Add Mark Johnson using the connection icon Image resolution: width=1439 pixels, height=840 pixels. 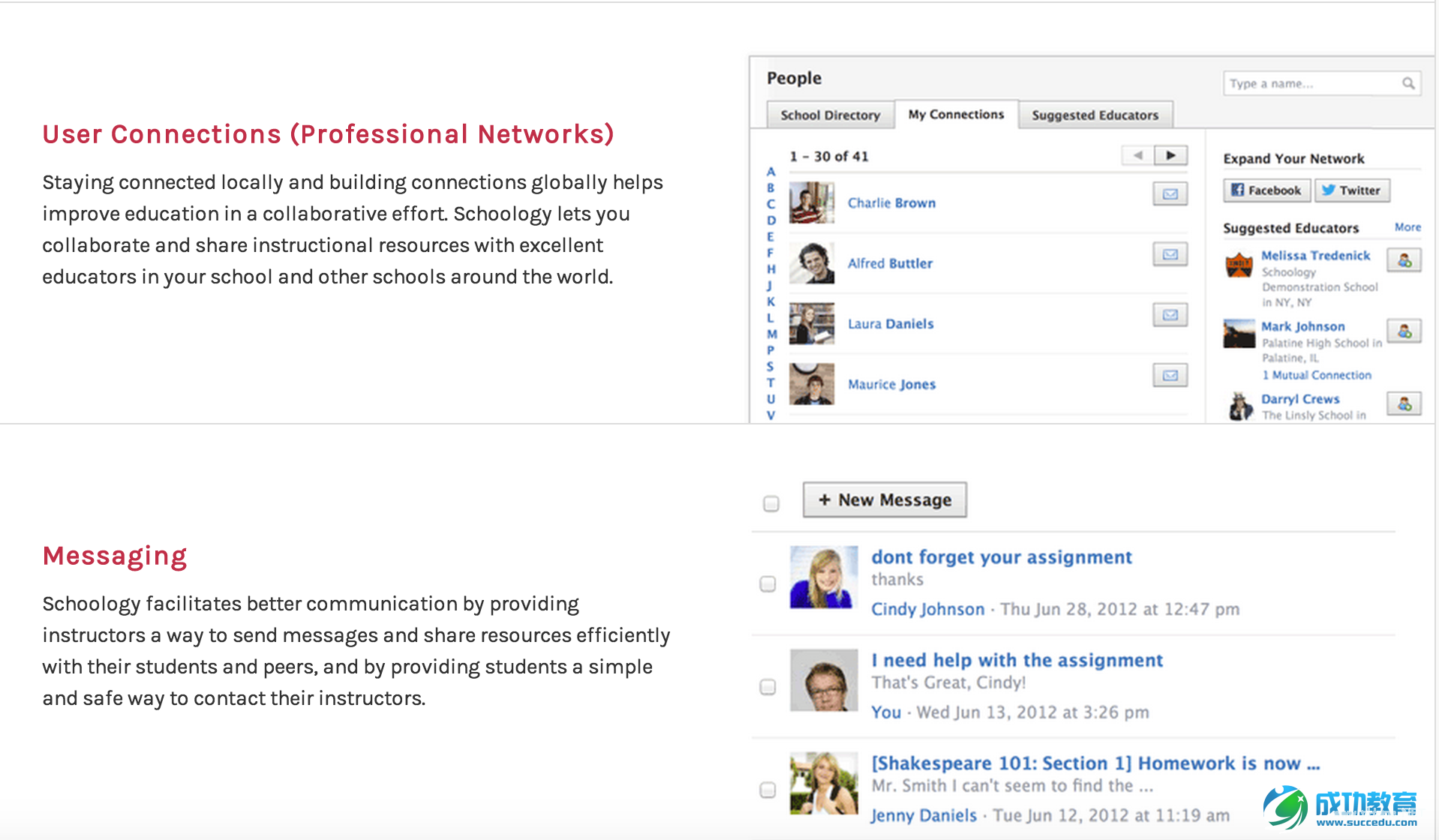pos(1404,330)
